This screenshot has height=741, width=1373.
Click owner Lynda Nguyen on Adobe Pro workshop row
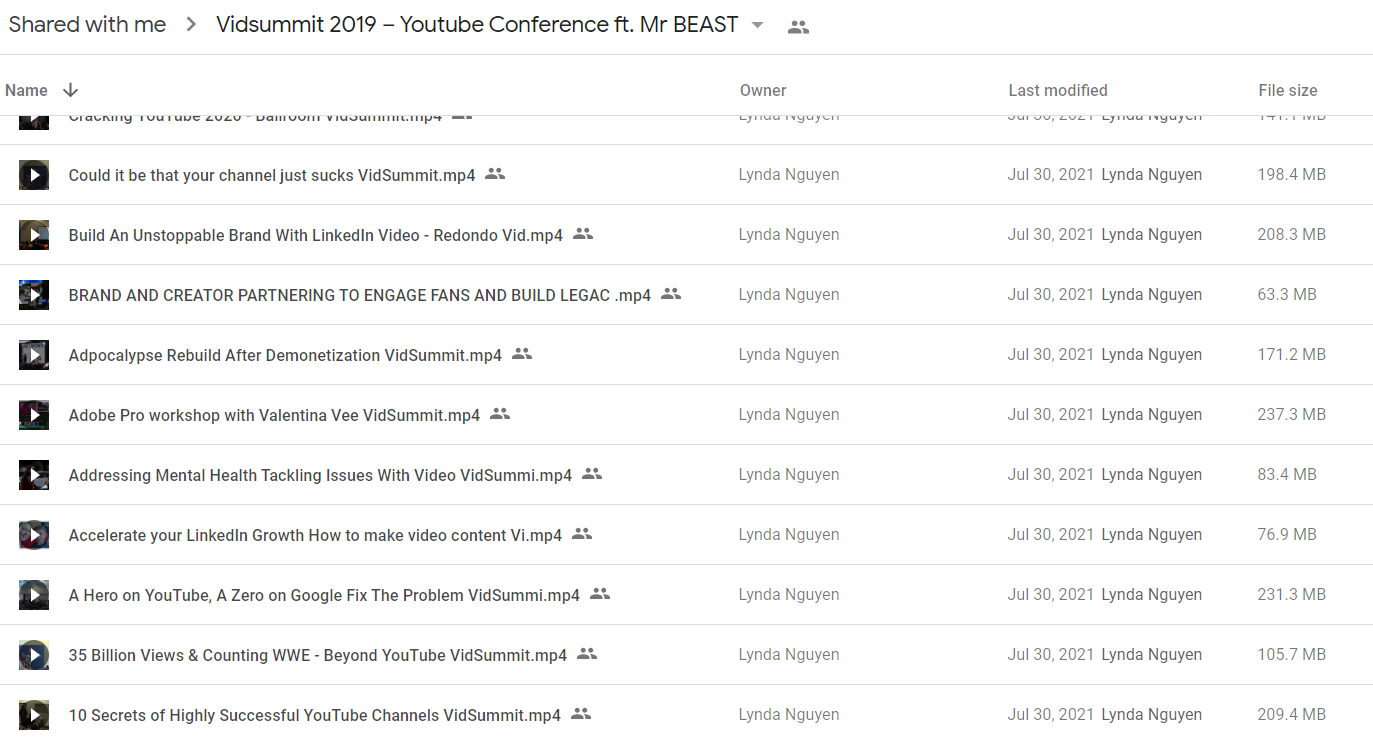coord(789,415)
